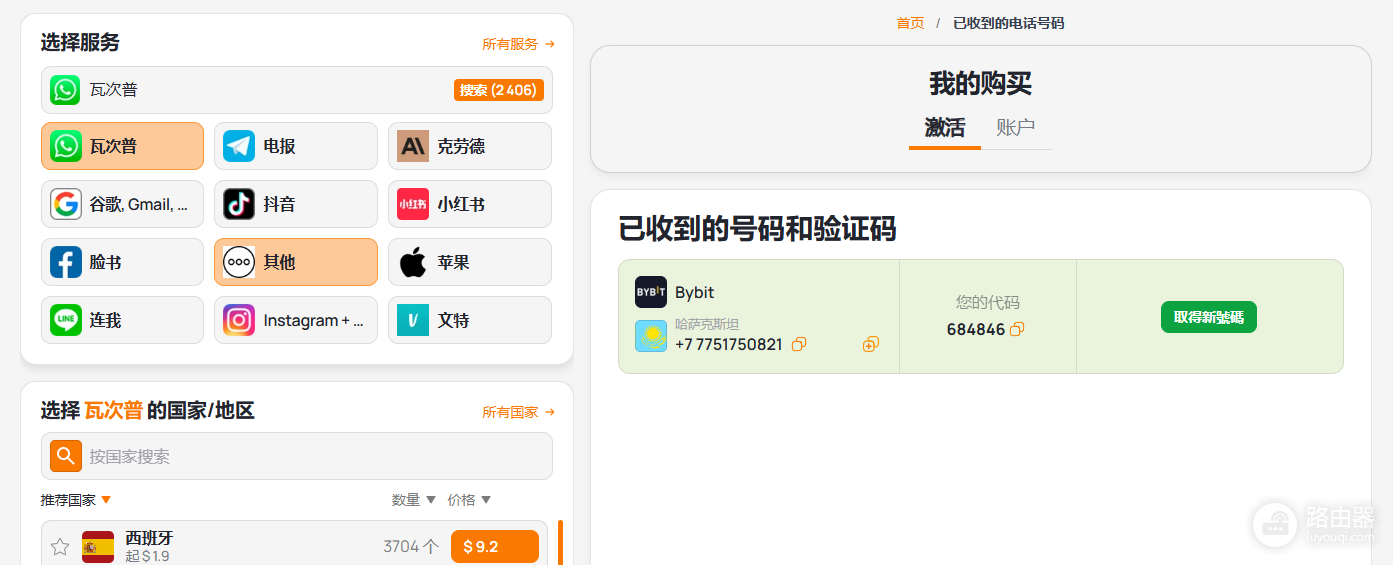Click the green 取得新號碼 button
This screenshot has width=1393, height=565.
pos(1209,317)
